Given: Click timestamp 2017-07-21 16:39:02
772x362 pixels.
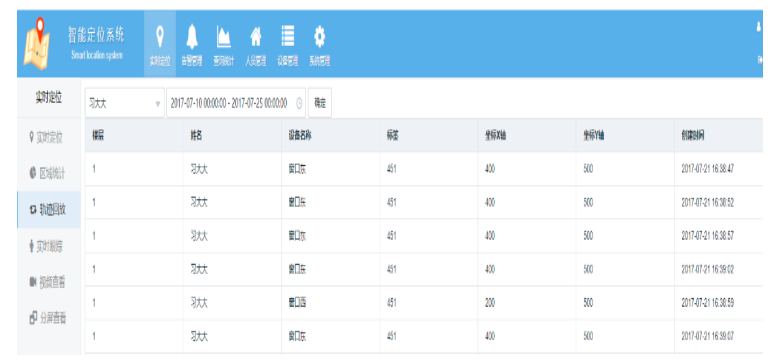Looking at the screenshot, I should (x=708, y=269).
